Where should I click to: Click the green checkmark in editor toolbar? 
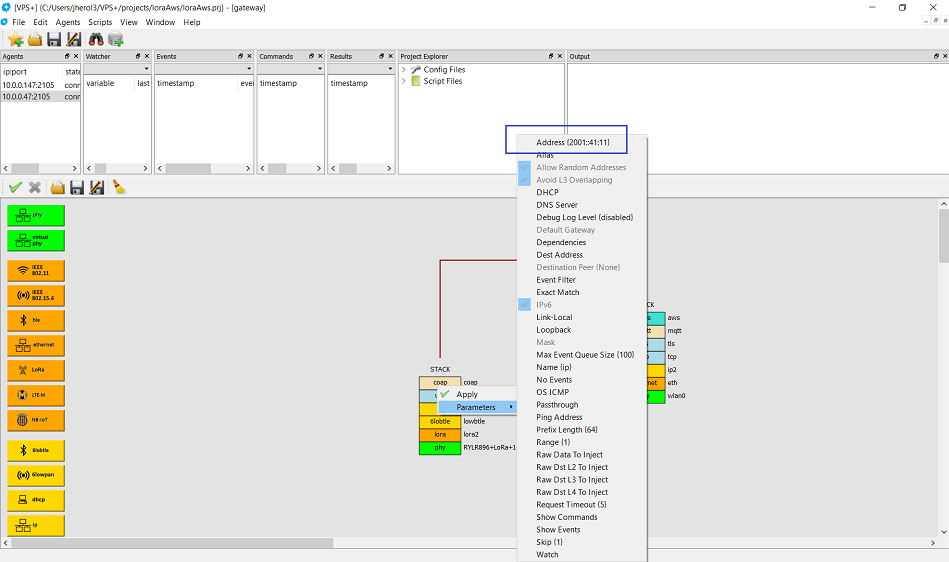tap(15, 187)
